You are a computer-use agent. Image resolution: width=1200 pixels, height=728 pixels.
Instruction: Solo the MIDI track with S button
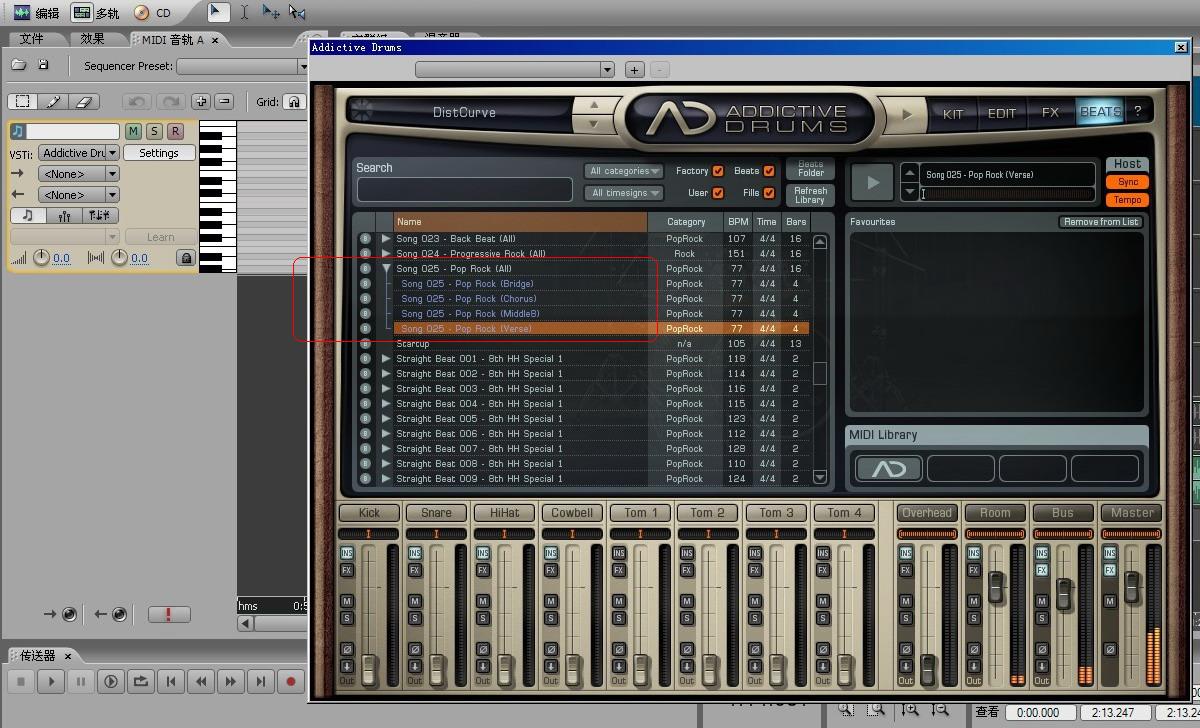pos(154,131)
